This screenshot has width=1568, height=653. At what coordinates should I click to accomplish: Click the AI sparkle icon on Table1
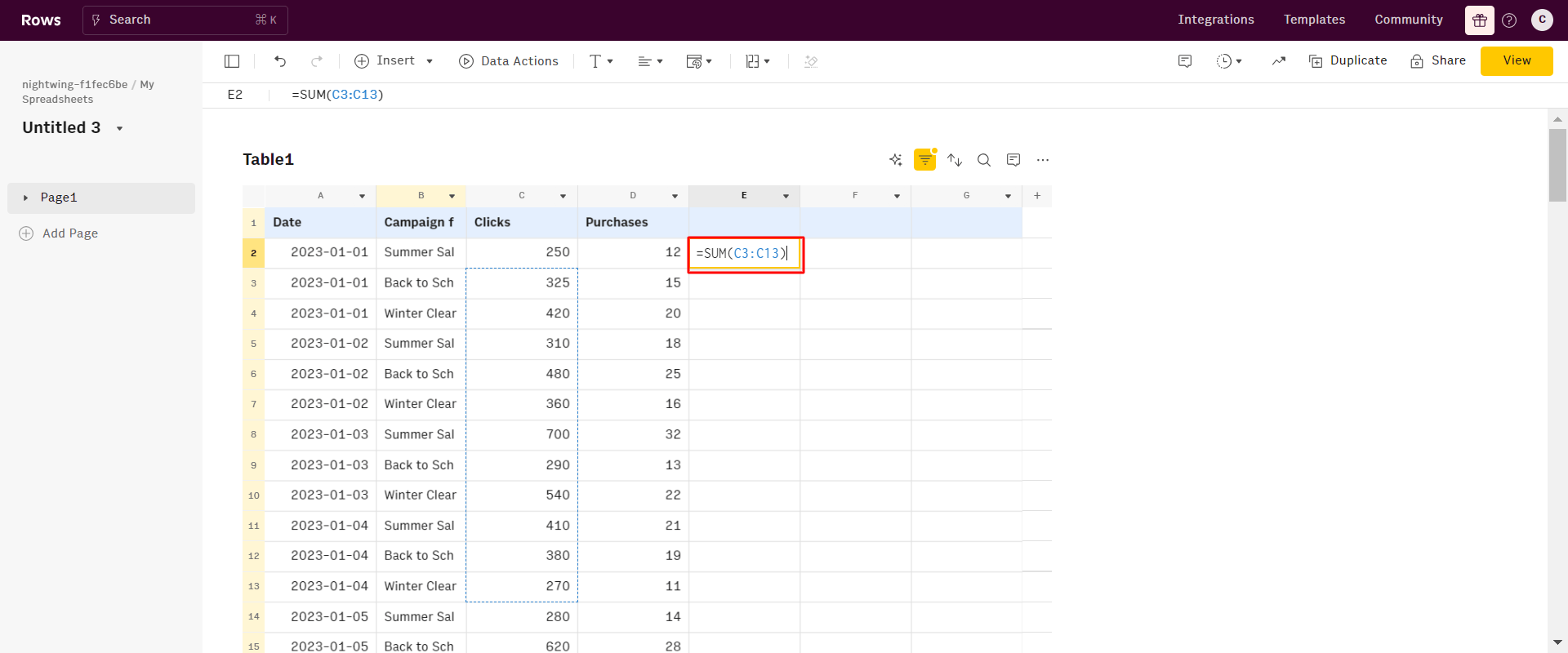pyautogui.click(x=896, y=160)
